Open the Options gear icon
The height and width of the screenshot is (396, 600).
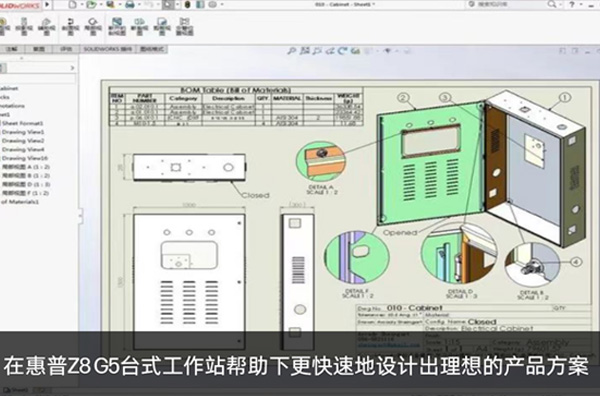point(212,5)
